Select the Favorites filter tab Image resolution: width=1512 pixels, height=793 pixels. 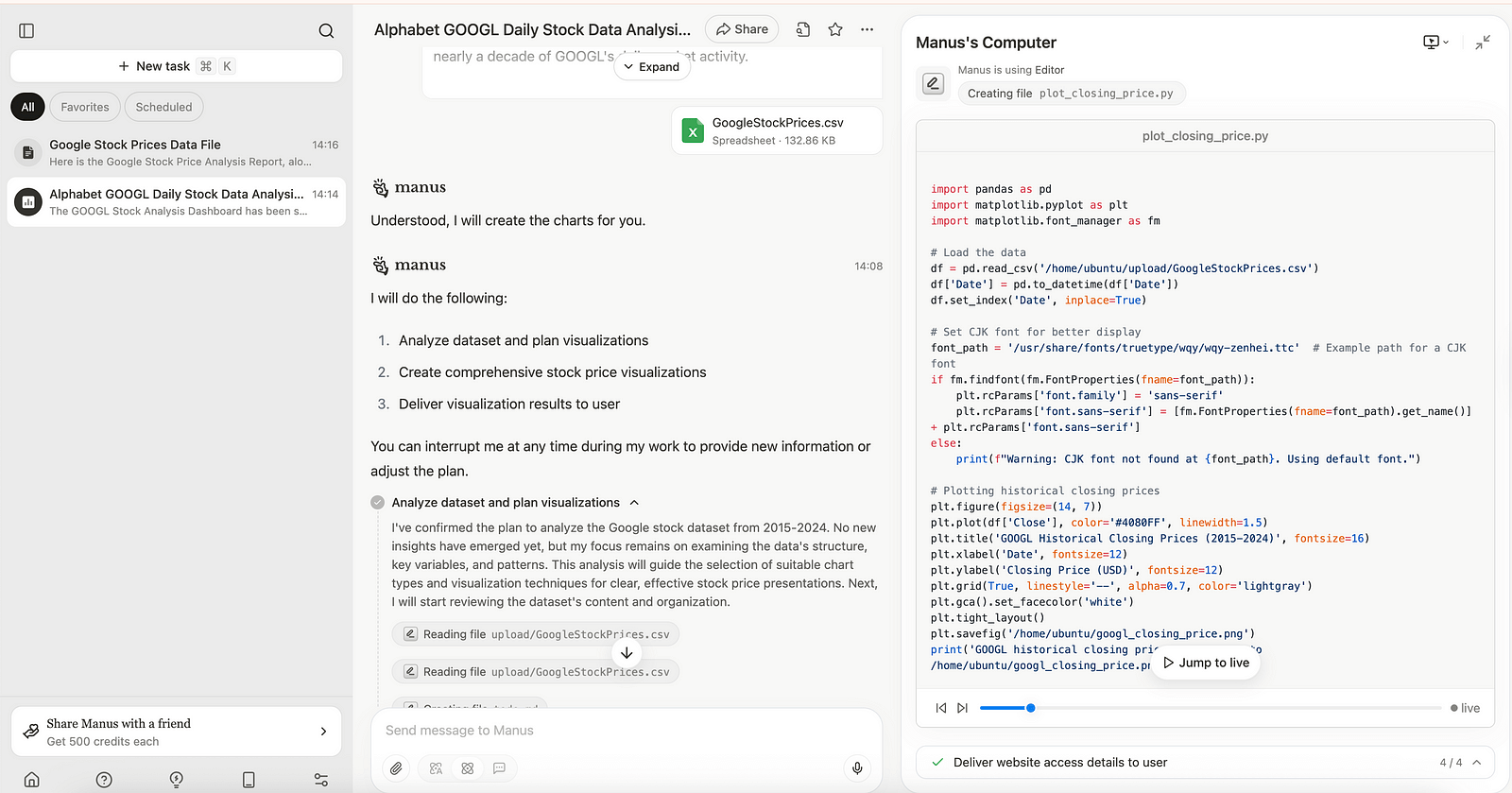pyautogui.click(x=85, y=107)
